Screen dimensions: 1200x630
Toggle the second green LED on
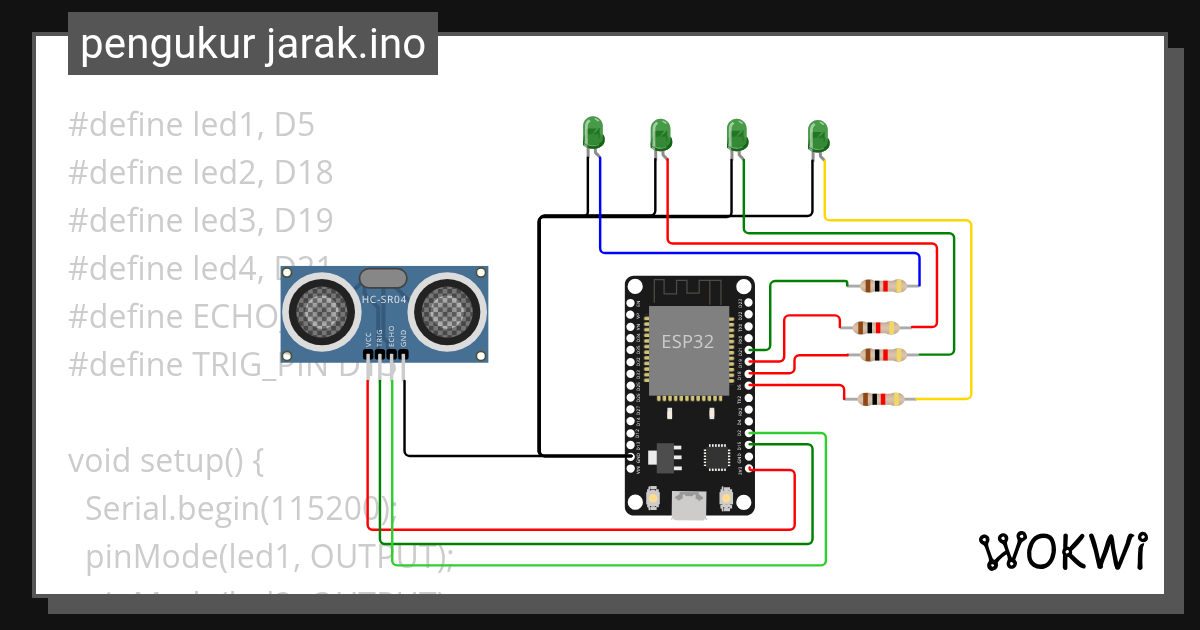[660, 132]
